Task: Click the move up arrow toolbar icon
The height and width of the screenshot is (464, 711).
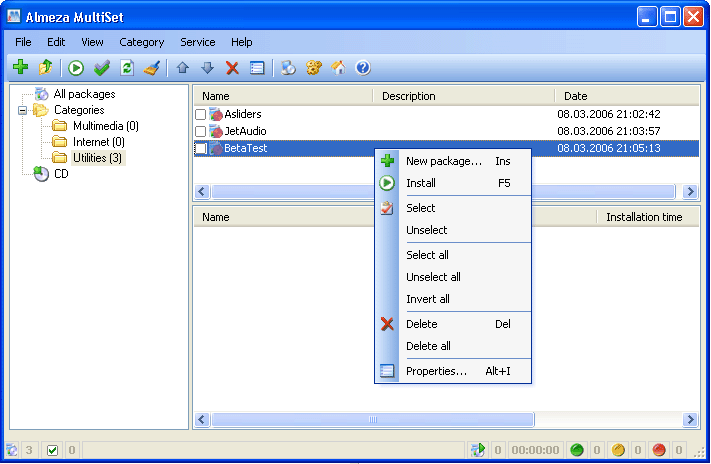Action: (x=182, y=68)
